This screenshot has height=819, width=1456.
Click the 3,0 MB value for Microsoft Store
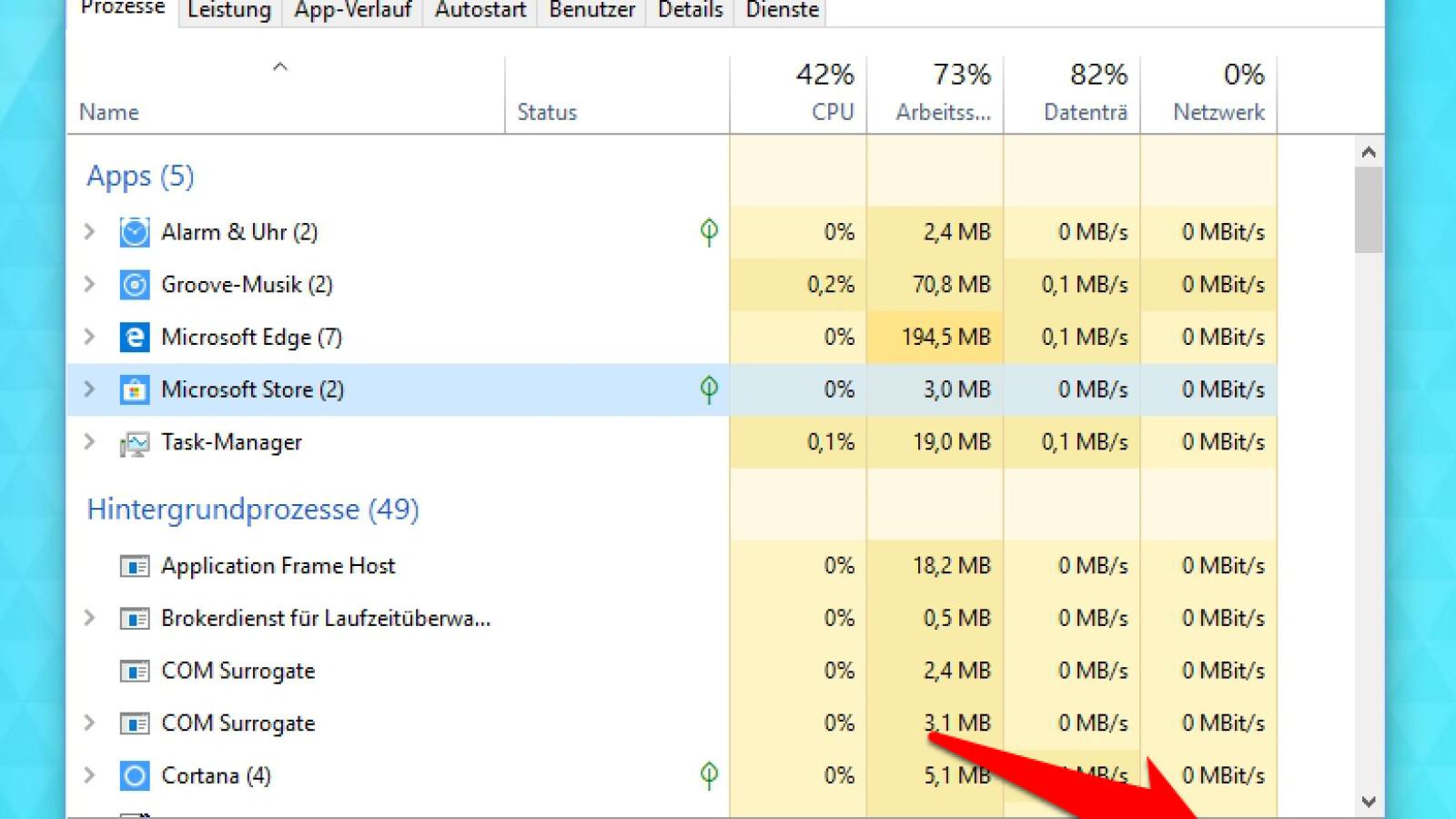[956, 389]
